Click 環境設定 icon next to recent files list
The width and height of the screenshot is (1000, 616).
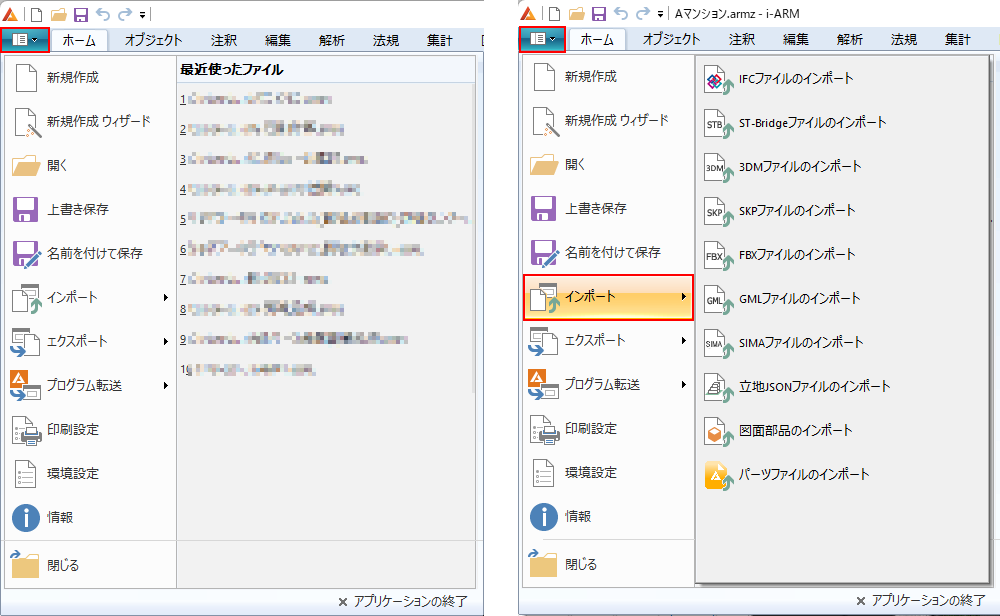pos(26,474)
